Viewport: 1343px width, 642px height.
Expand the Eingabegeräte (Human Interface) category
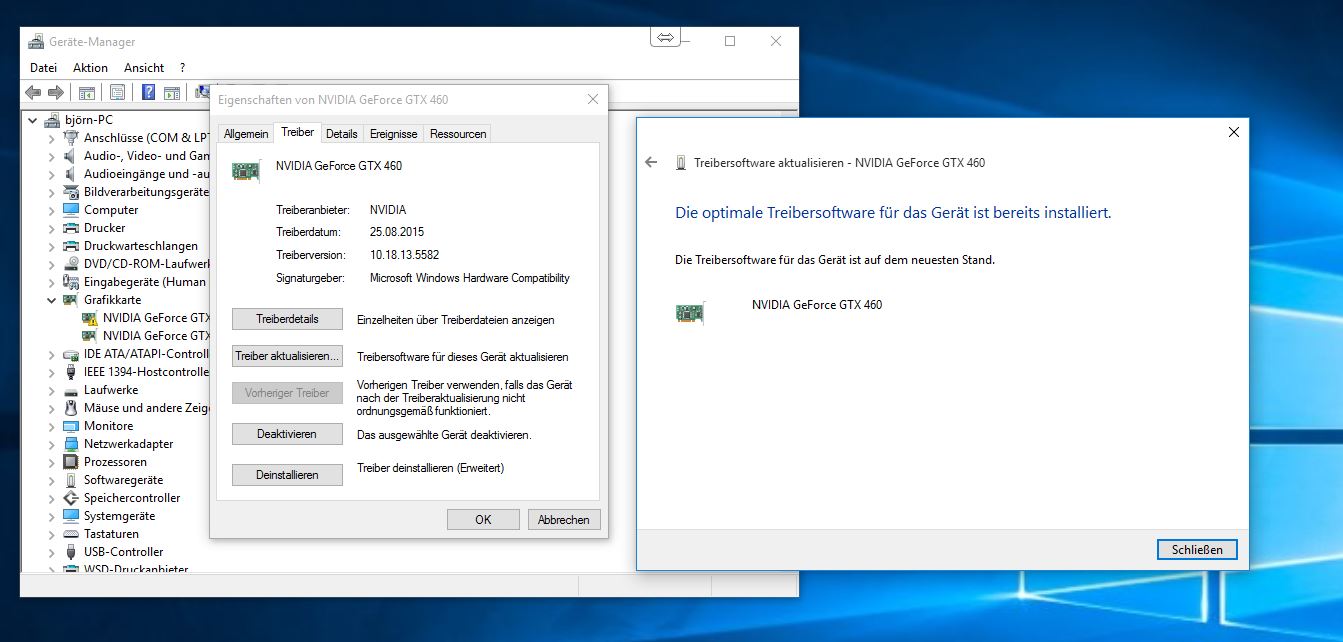pyautogui.click(x=52, y=282)
